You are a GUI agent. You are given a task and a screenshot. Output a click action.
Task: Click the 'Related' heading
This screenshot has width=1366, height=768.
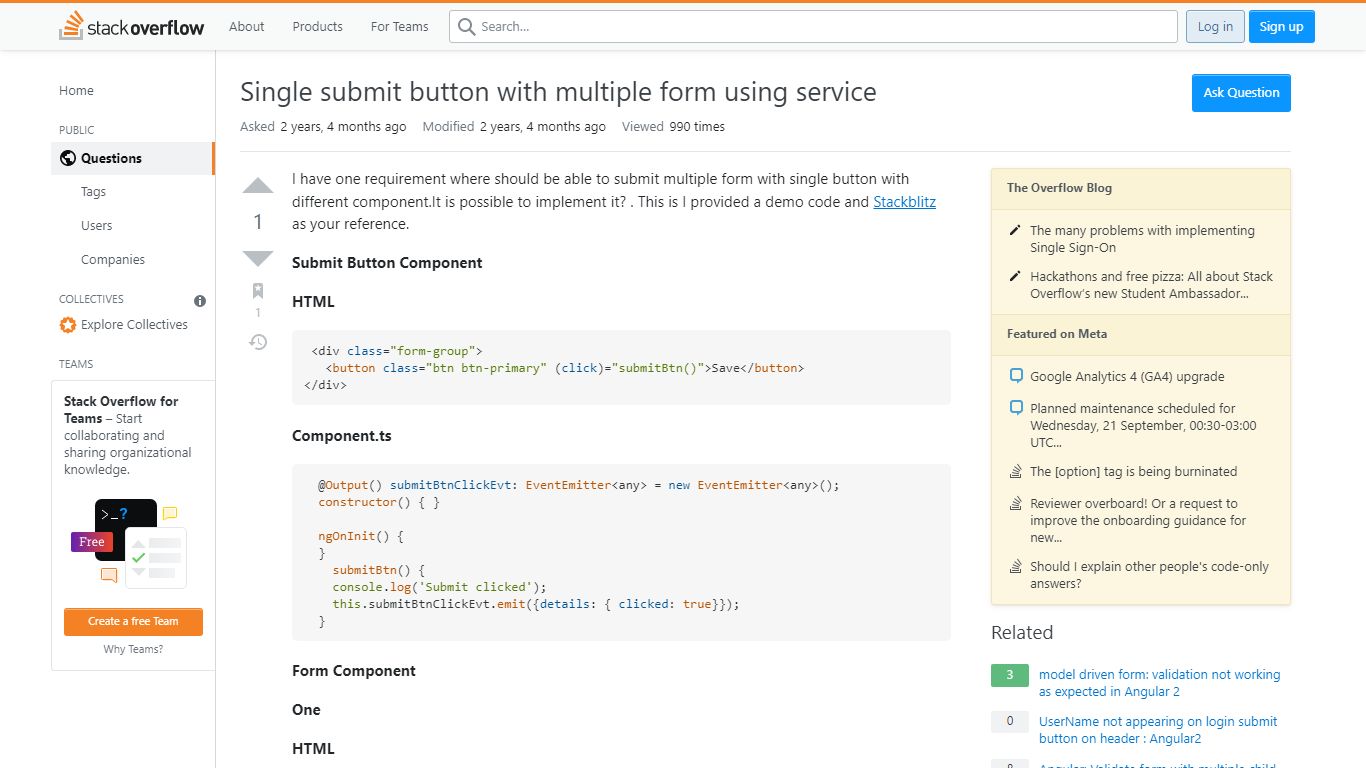tap(1022, 633)
